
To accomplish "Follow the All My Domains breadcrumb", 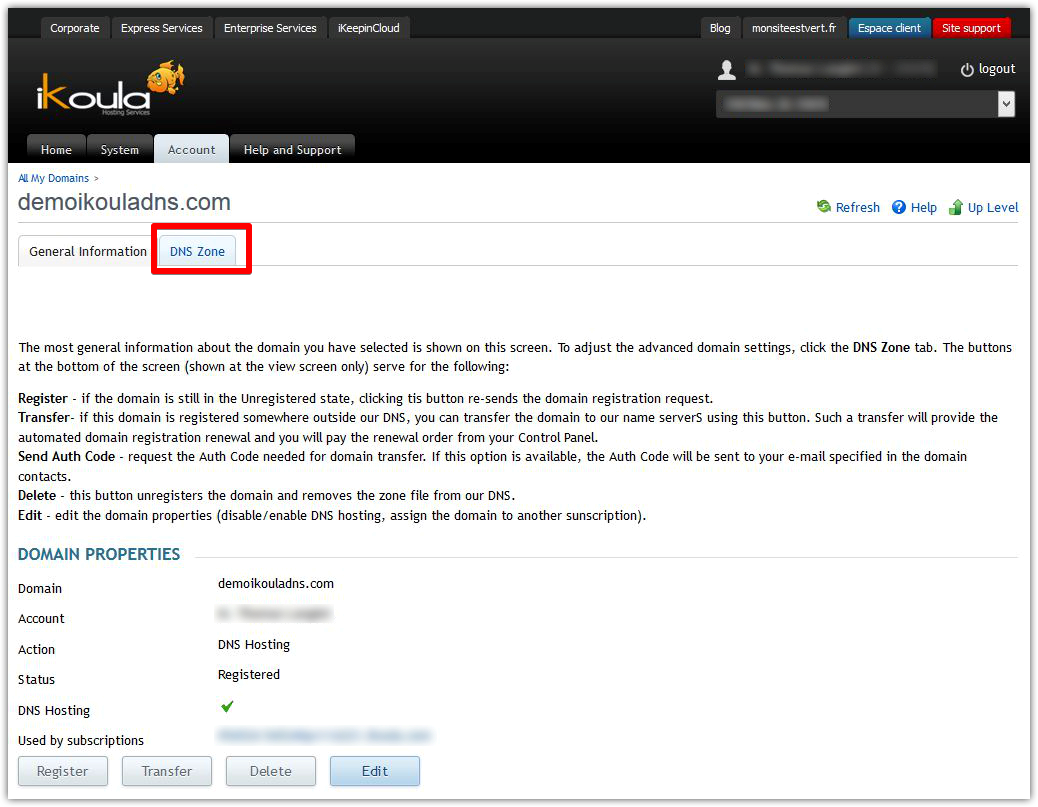I will [53, 177].
